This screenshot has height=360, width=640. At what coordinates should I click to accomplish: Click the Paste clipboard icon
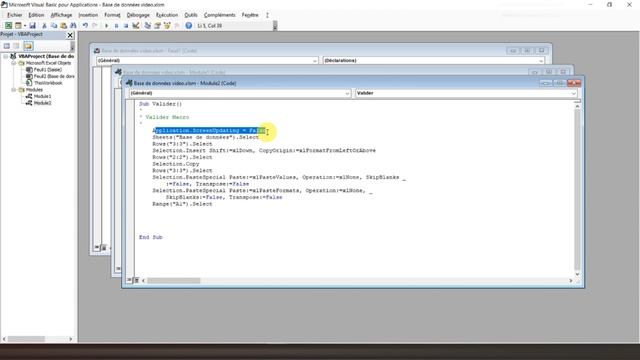[63, 25]
